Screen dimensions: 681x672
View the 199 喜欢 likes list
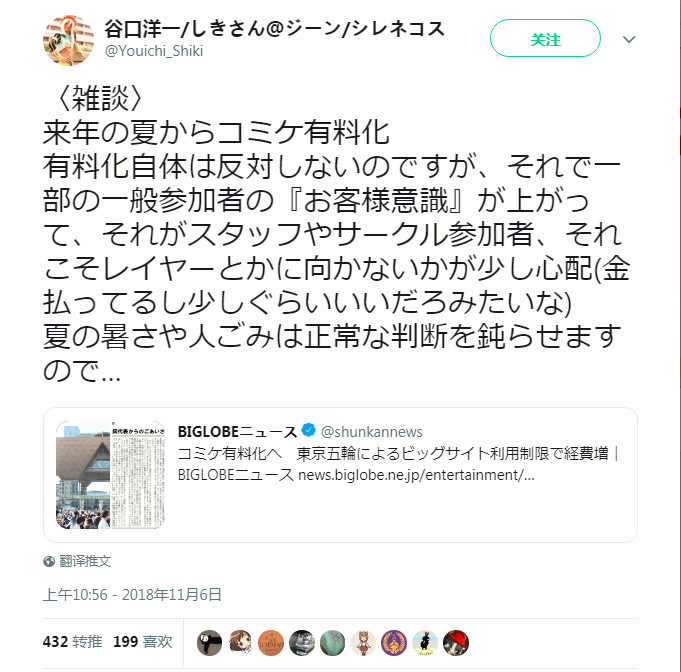point(142,642)
